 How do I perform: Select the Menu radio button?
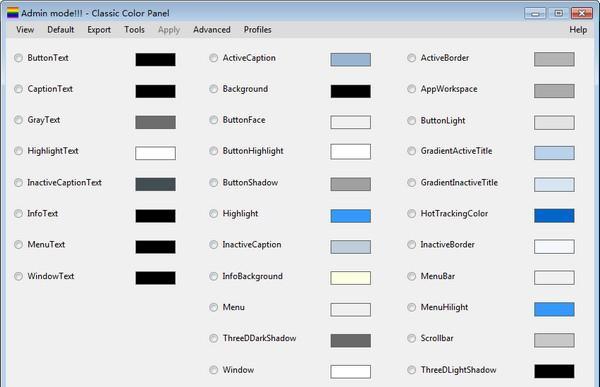pyautogui.click(x=214, y=307)
